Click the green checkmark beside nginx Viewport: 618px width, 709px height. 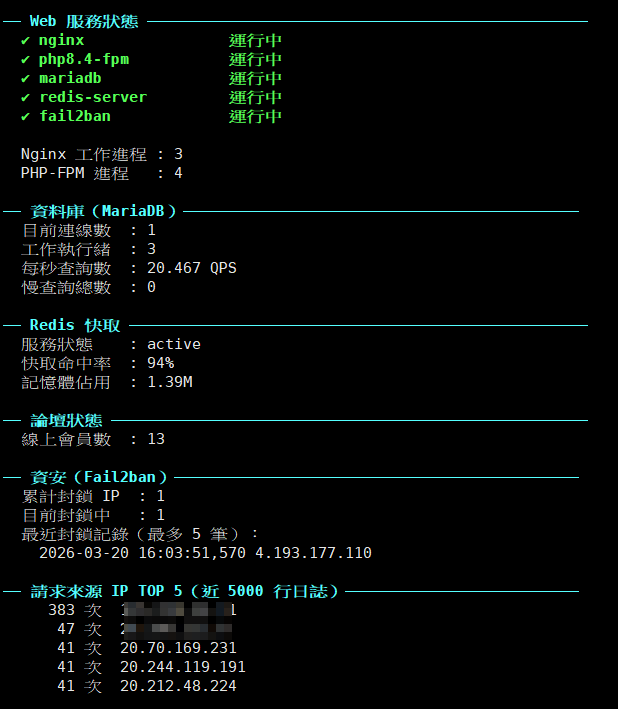tap(25, 41)
